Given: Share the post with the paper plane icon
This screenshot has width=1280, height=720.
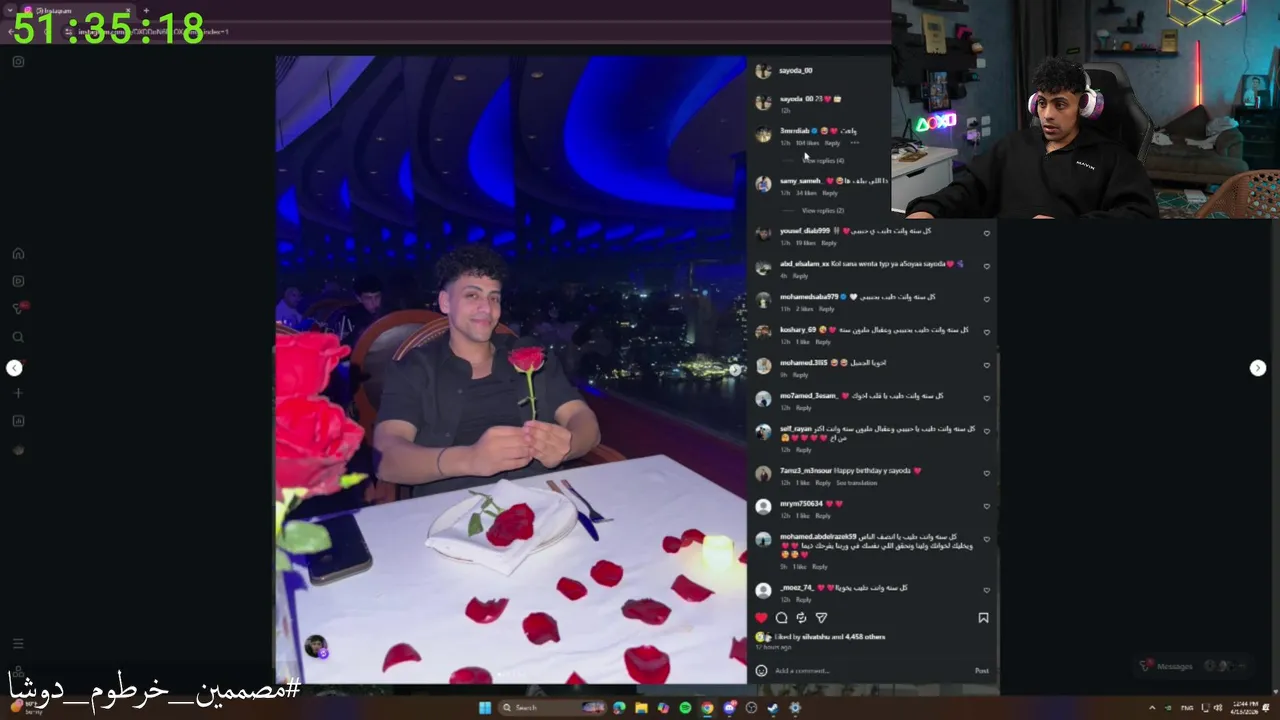Looking at the screenshot, I should [821, 618].
